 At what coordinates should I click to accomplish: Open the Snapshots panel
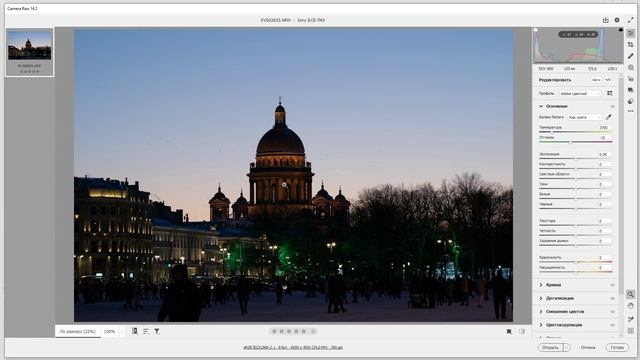click(631, 90)
